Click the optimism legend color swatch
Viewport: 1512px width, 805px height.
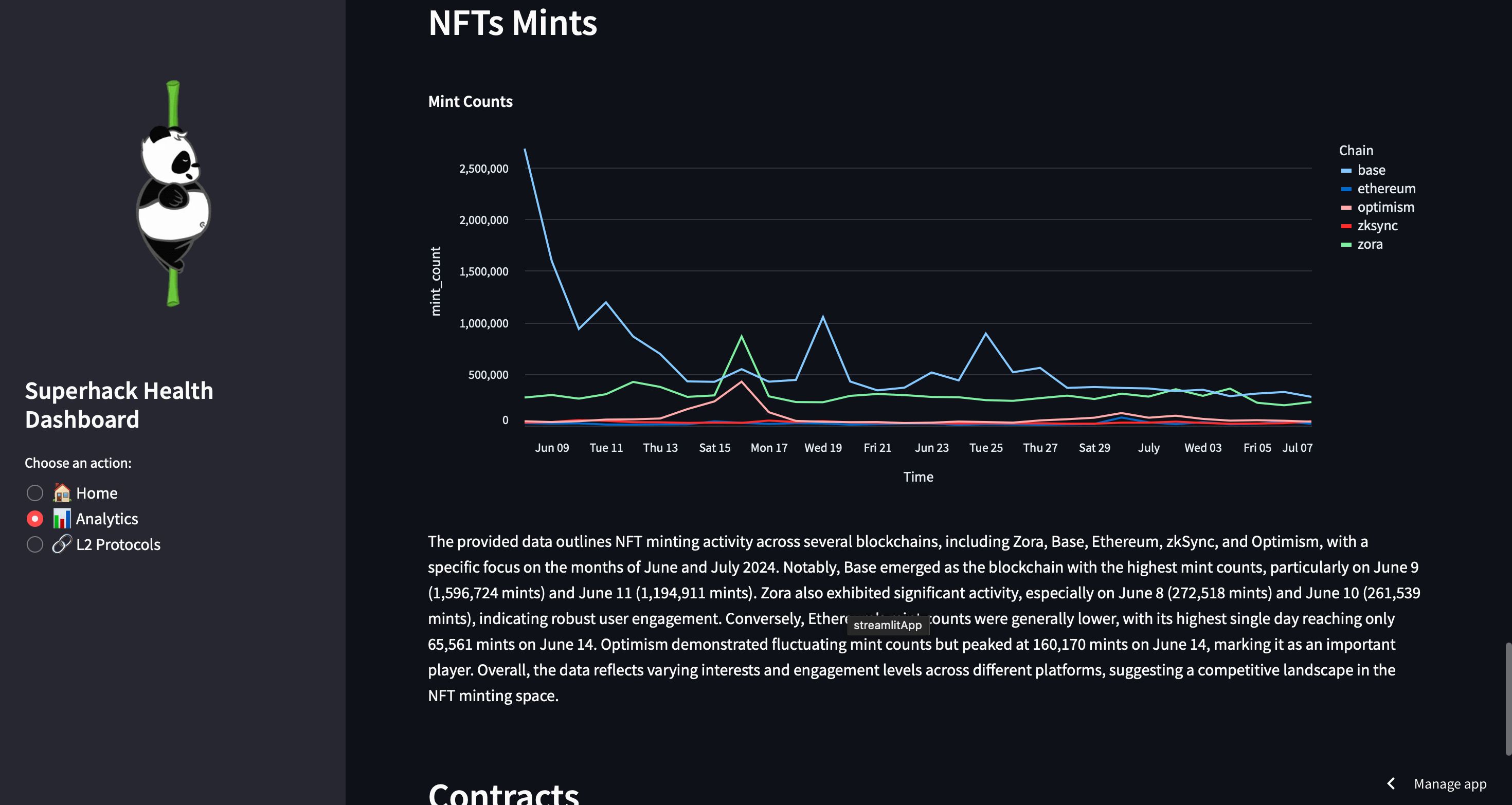coord(1346,208)
